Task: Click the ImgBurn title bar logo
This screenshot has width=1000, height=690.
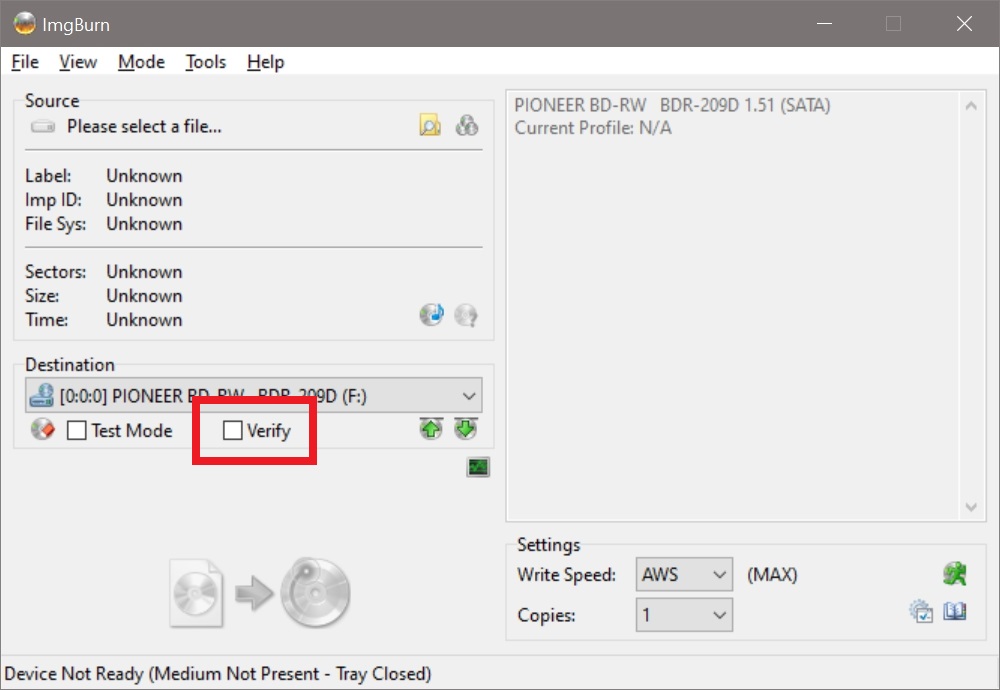Action: (25, 24)
